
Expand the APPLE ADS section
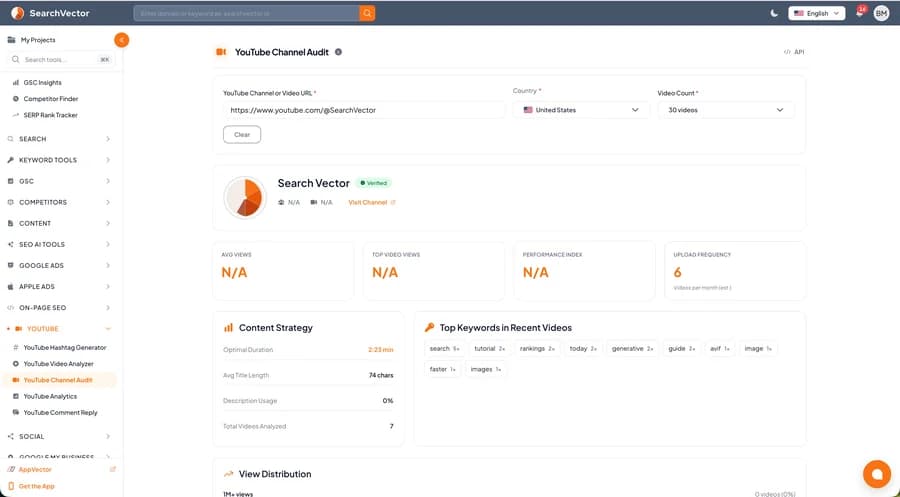click(x=59, y=286)
